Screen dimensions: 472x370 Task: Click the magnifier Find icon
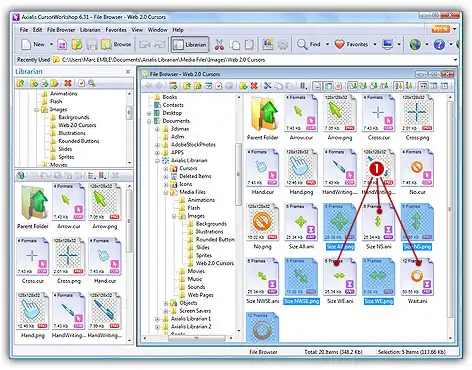(302, 44)
